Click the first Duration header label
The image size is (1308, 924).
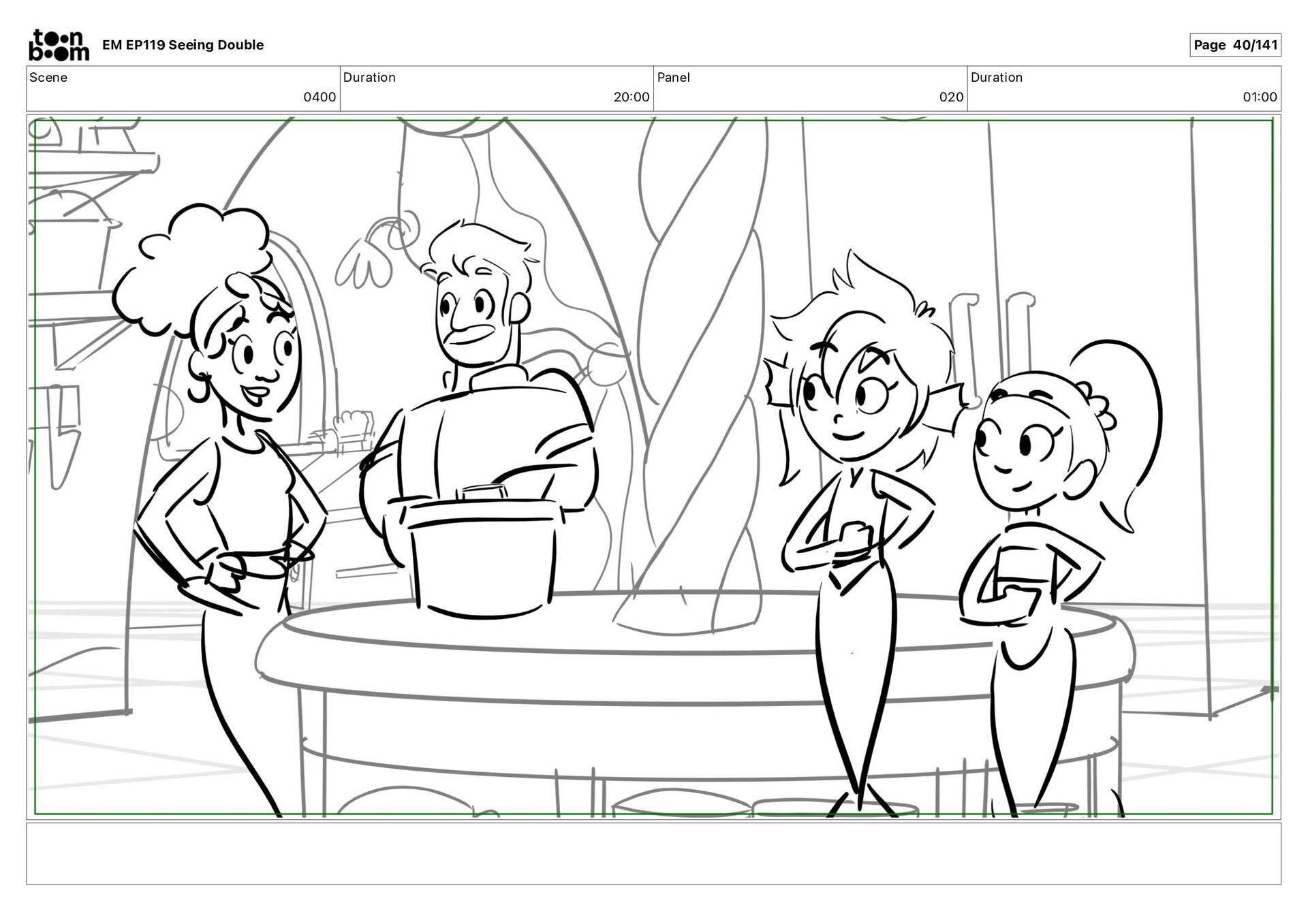[369, 78]
